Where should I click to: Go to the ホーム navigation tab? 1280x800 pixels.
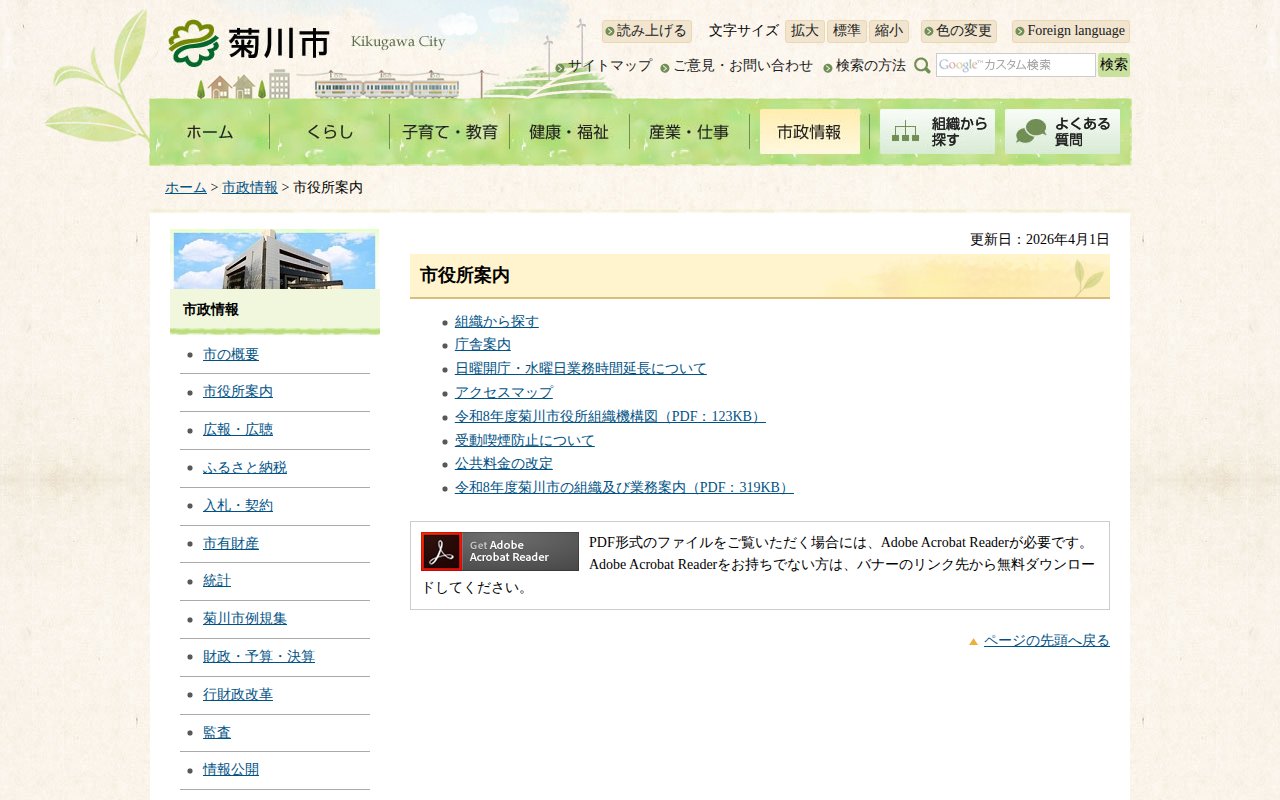(x=210, y=132)
